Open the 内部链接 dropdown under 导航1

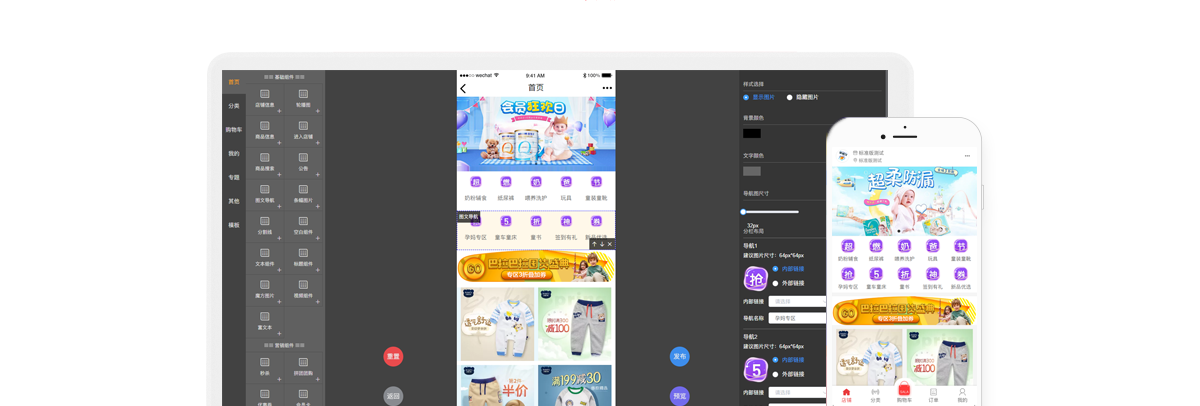pyautogui.click(x=798, y=301)
